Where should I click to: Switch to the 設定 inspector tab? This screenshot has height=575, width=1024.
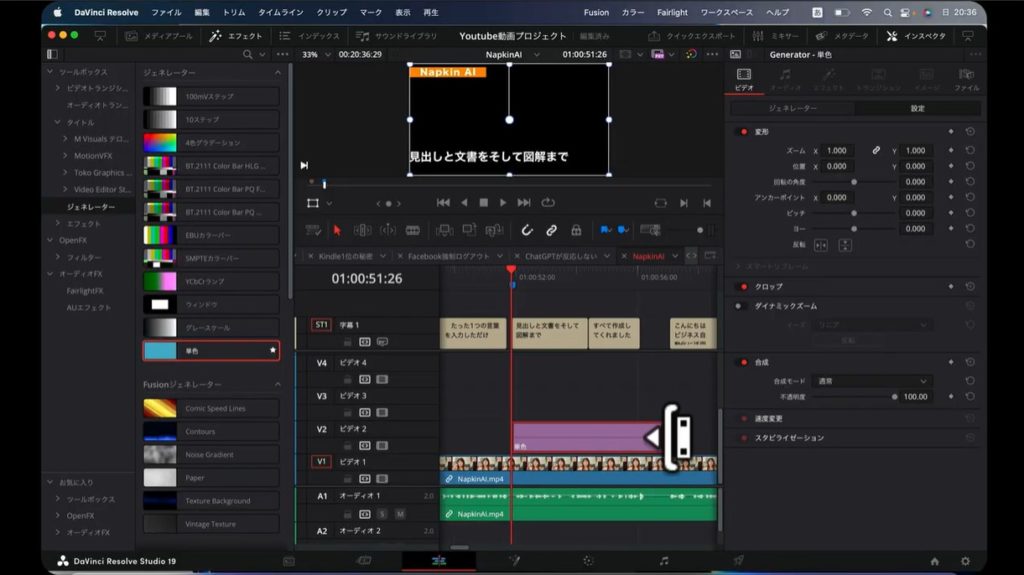click(x=917, y=108)
